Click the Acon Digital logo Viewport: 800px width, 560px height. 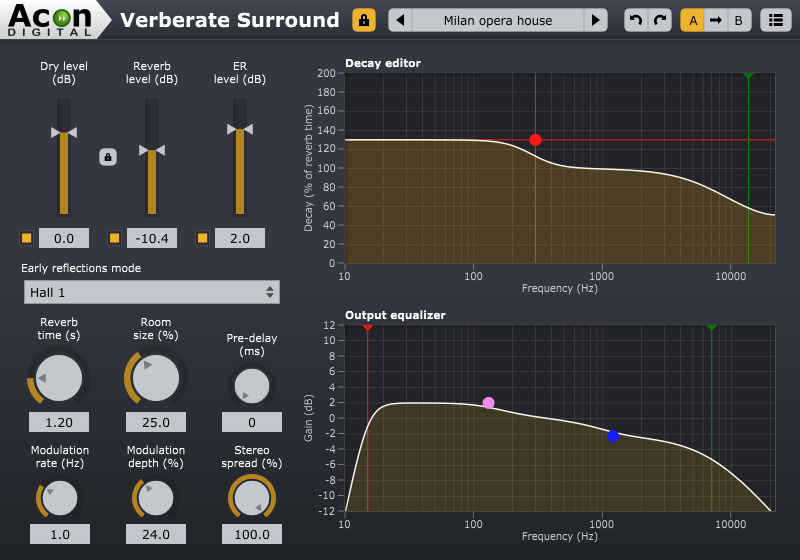point(51,20)
